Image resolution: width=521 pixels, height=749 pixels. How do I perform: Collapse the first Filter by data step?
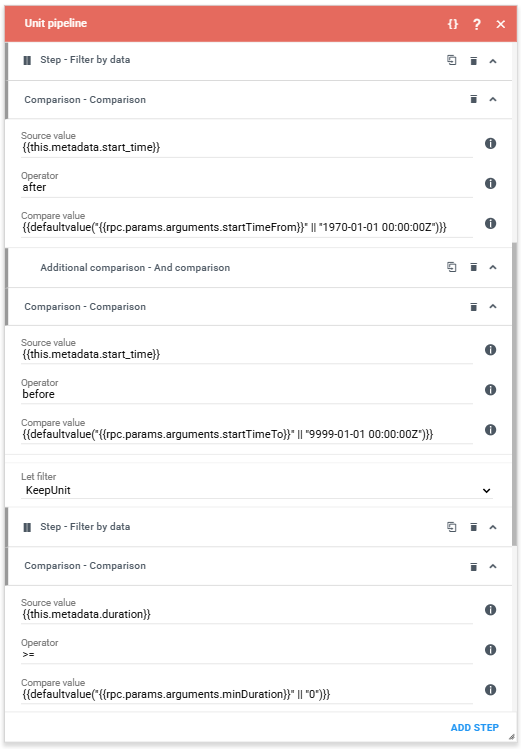[x=493, y=61]
